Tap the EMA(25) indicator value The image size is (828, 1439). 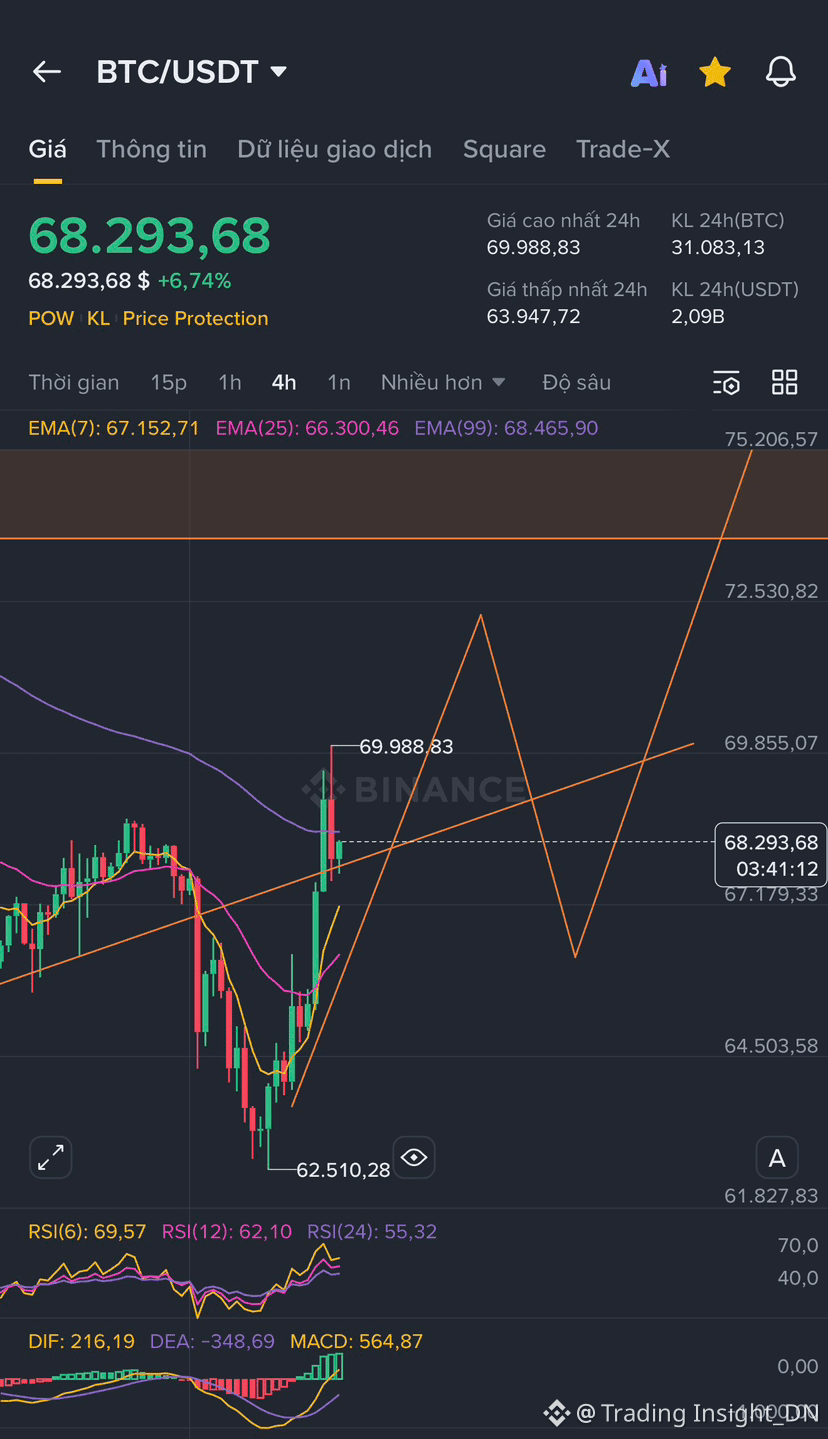click(307, 428)
